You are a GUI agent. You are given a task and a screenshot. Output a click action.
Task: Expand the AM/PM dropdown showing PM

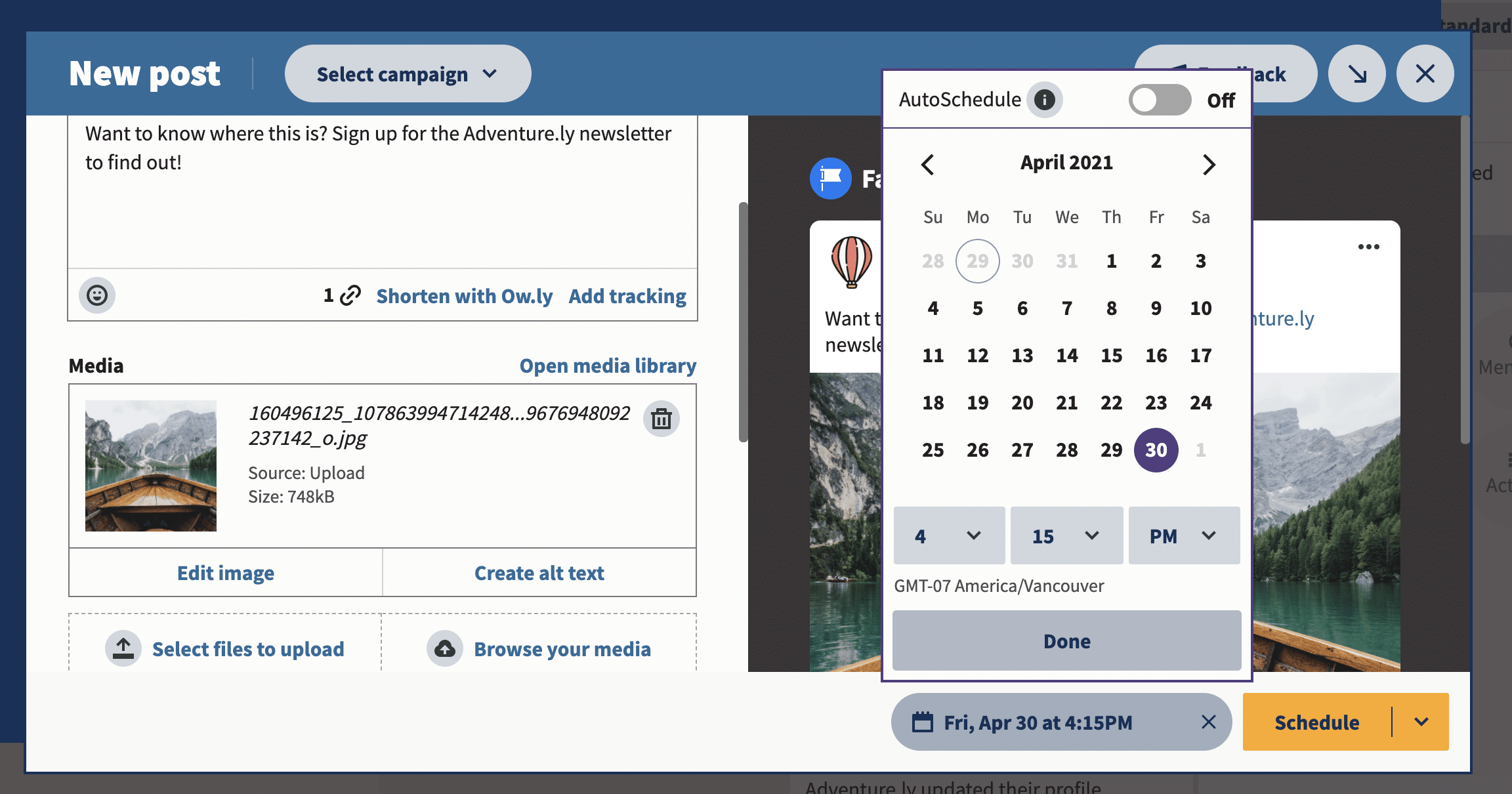pyautogui.click(x=1185, y=535)
